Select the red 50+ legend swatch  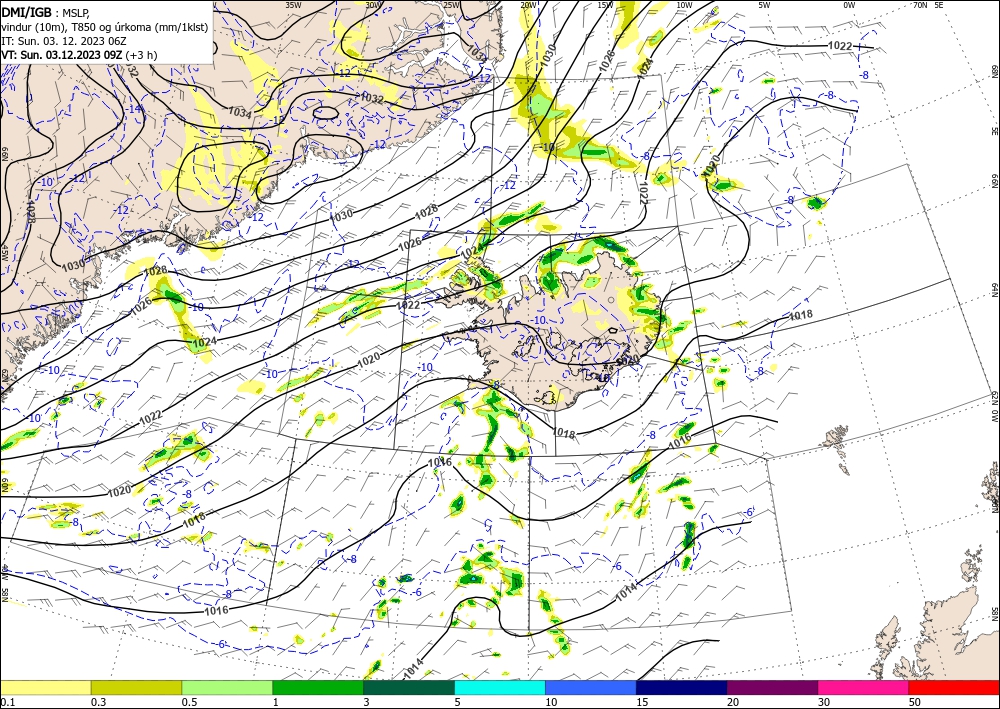click(954, 687)
